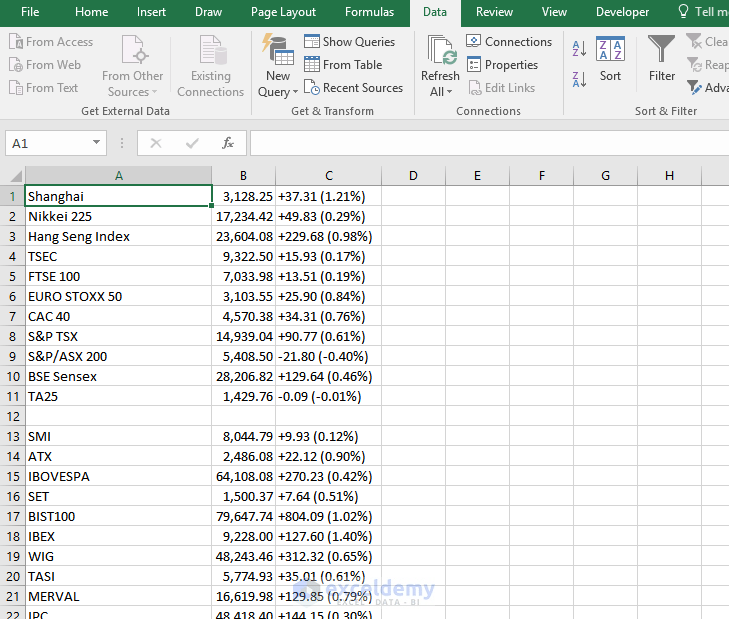Screen dimensions: 729x619
Task: Expand the Name Box dropdown arrow
Action: 96,142
